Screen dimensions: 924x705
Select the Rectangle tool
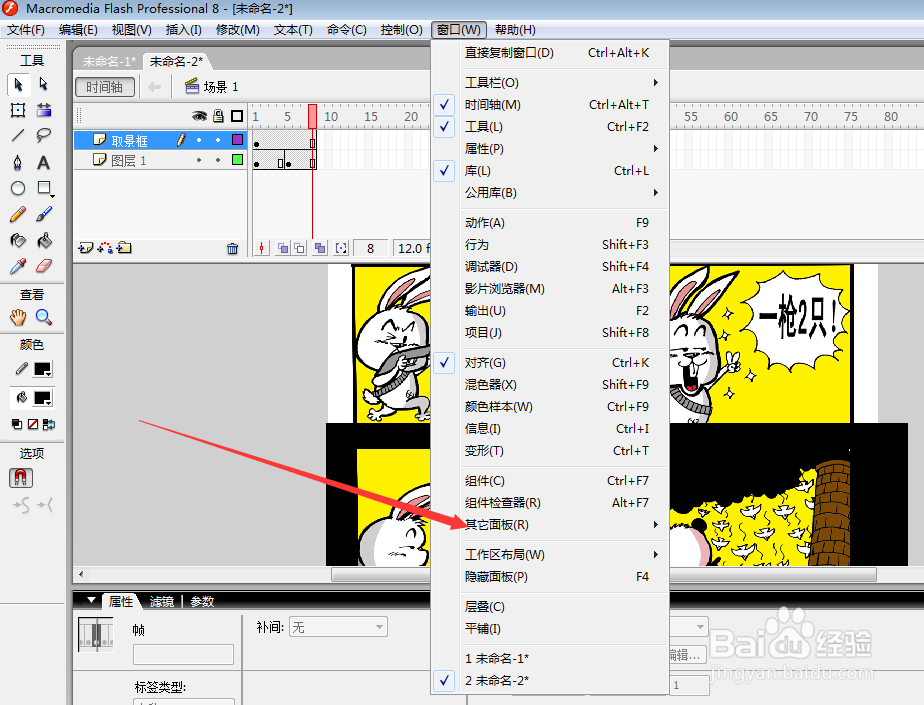point(44,188)
